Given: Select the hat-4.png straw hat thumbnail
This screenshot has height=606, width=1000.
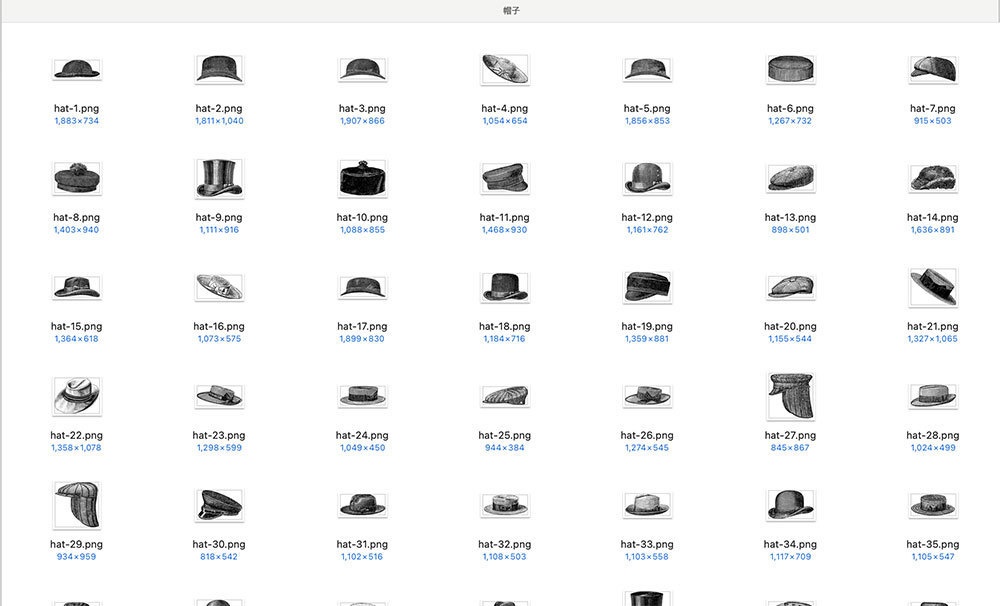Looking at the screenshot, I should [x=504, y=69].
